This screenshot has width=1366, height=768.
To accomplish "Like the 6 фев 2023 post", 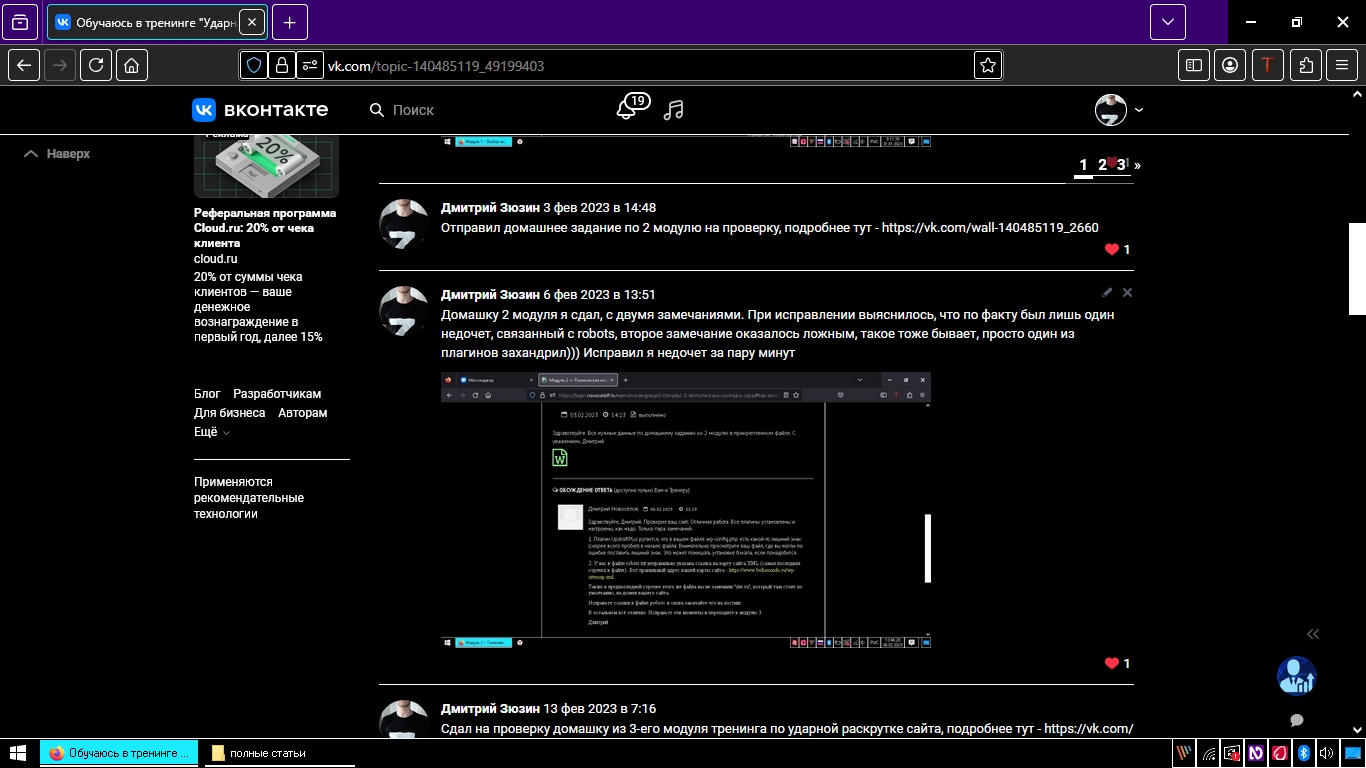I will click(x=1117, y=664).
